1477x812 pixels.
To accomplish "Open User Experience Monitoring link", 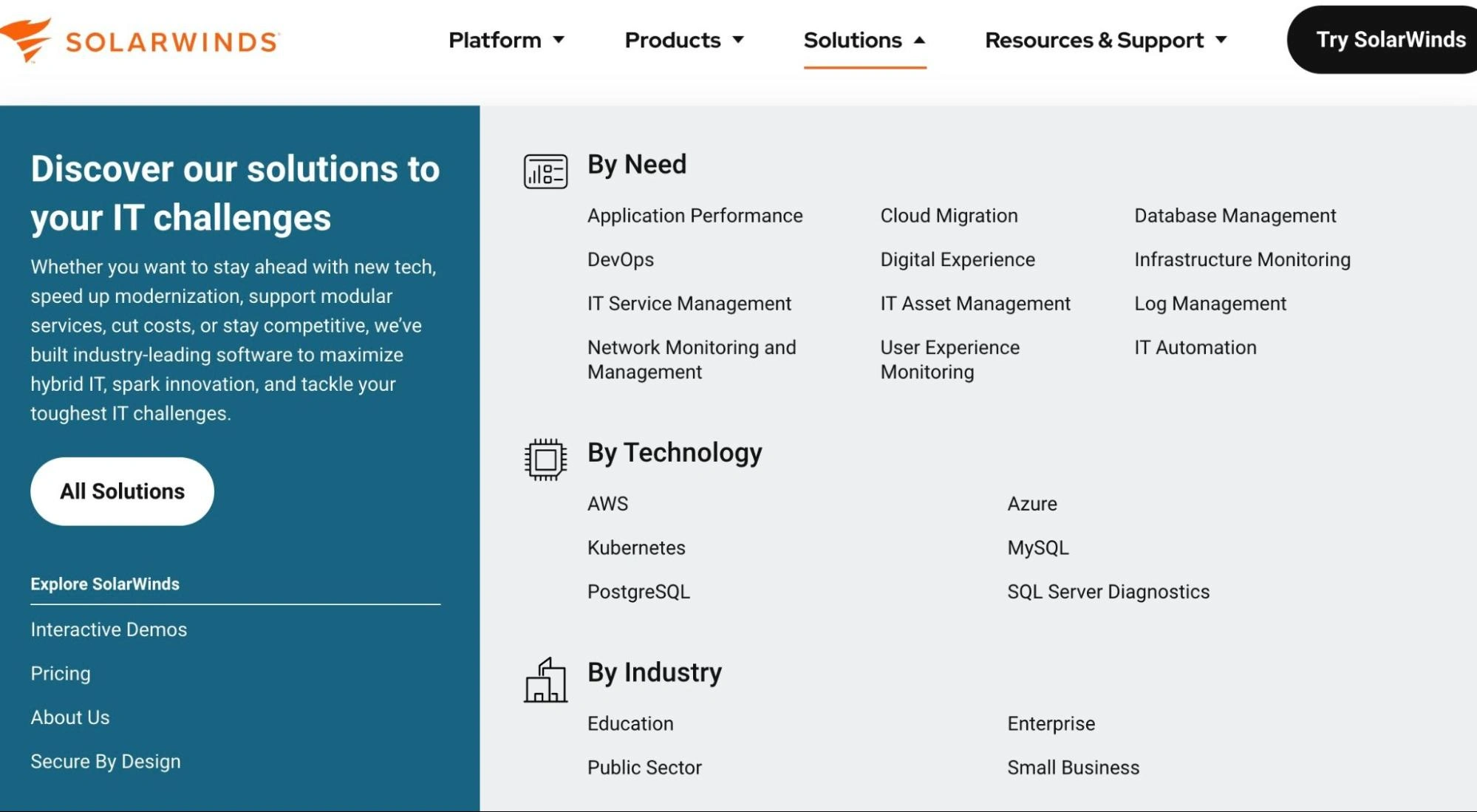I will click(x=949, y=360).
